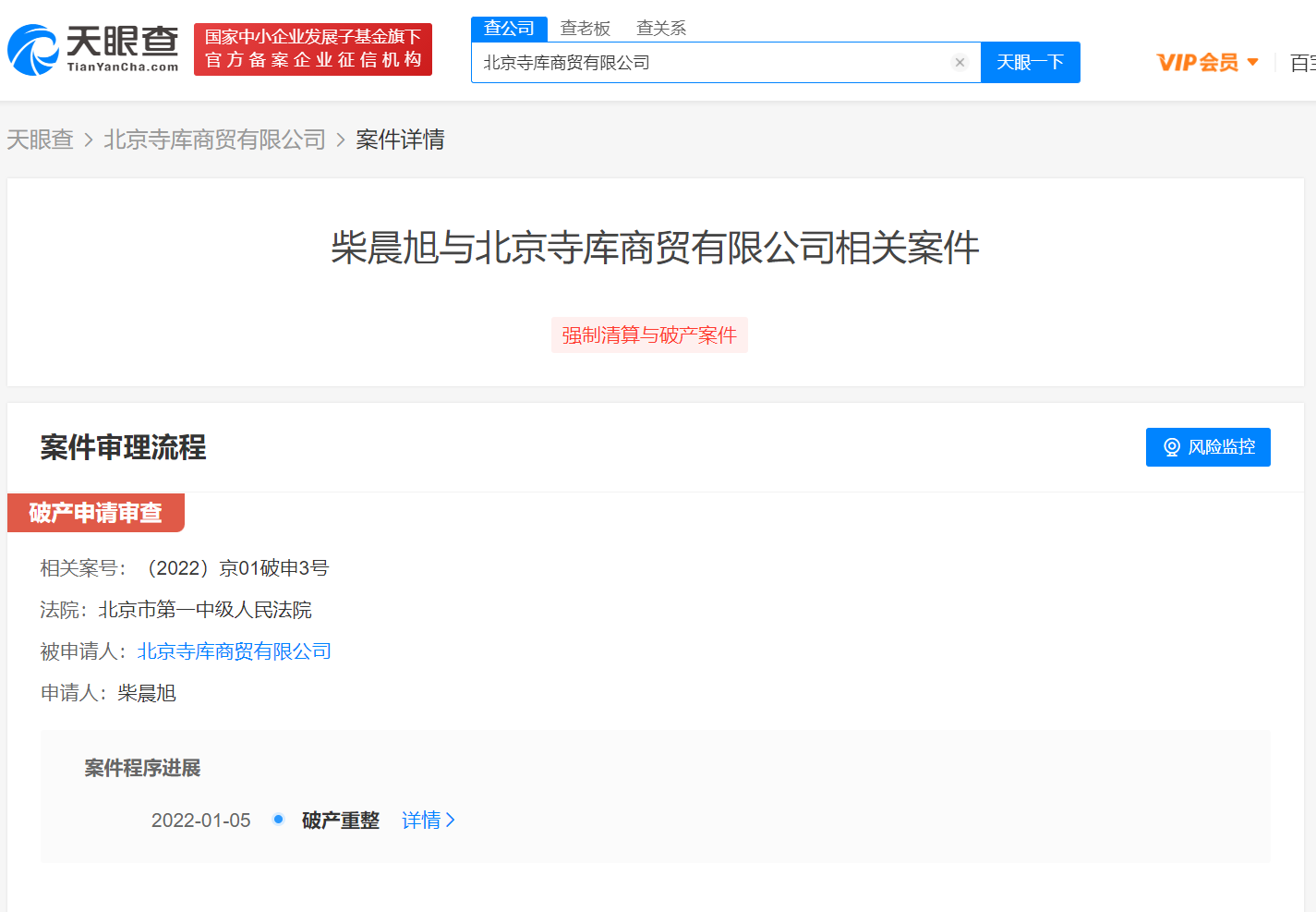Switch to the 查老板 tab
This screenshot has width=1316, height=912.
[x=585, y=28]
